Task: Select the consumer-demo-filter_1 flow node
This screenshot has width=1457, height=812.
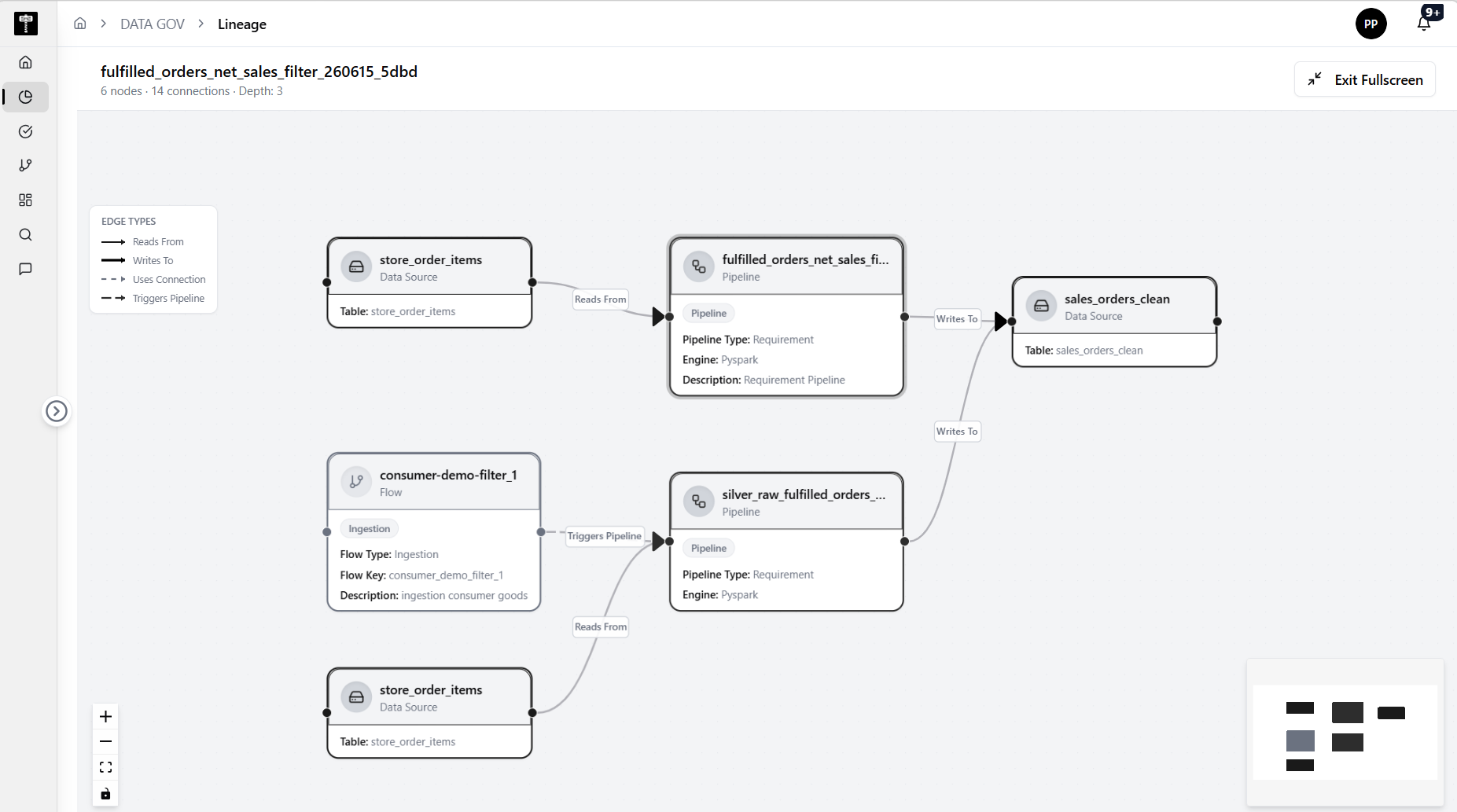Action: pos(434,531)
